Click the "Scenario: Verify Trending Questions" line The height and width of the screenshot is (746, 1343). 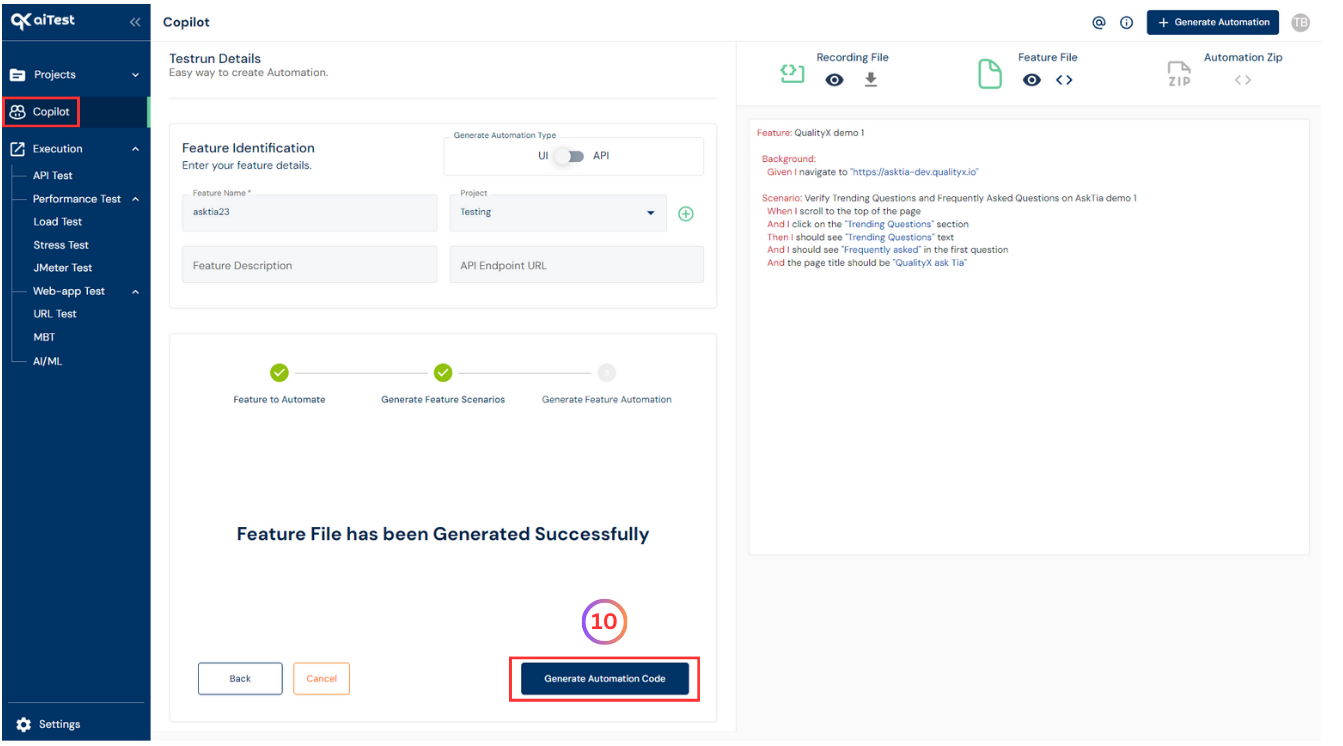[949, 198]
